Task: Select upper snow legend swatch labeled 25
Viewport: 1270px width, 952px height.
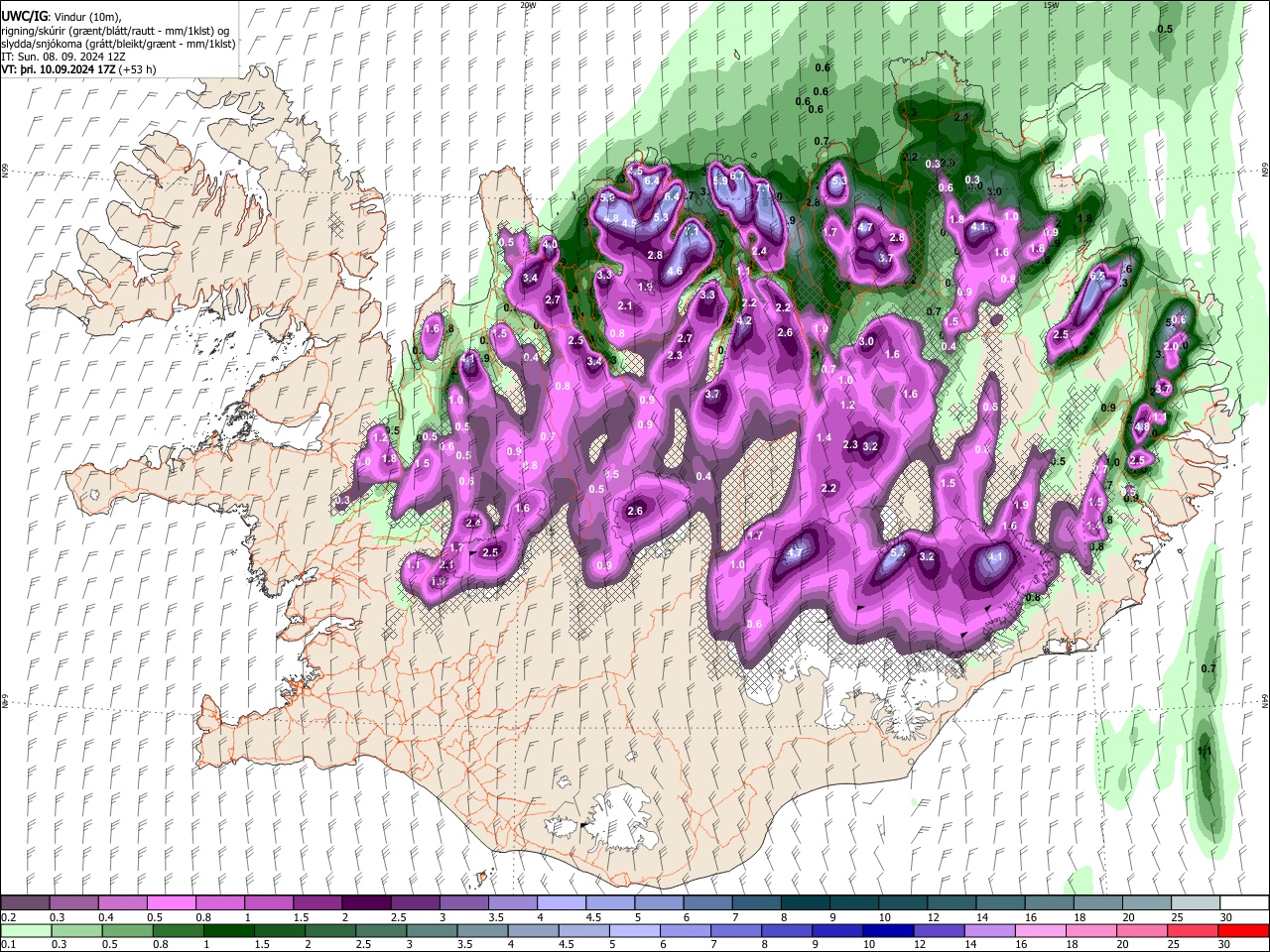Action: click(x=1195, y=902)
